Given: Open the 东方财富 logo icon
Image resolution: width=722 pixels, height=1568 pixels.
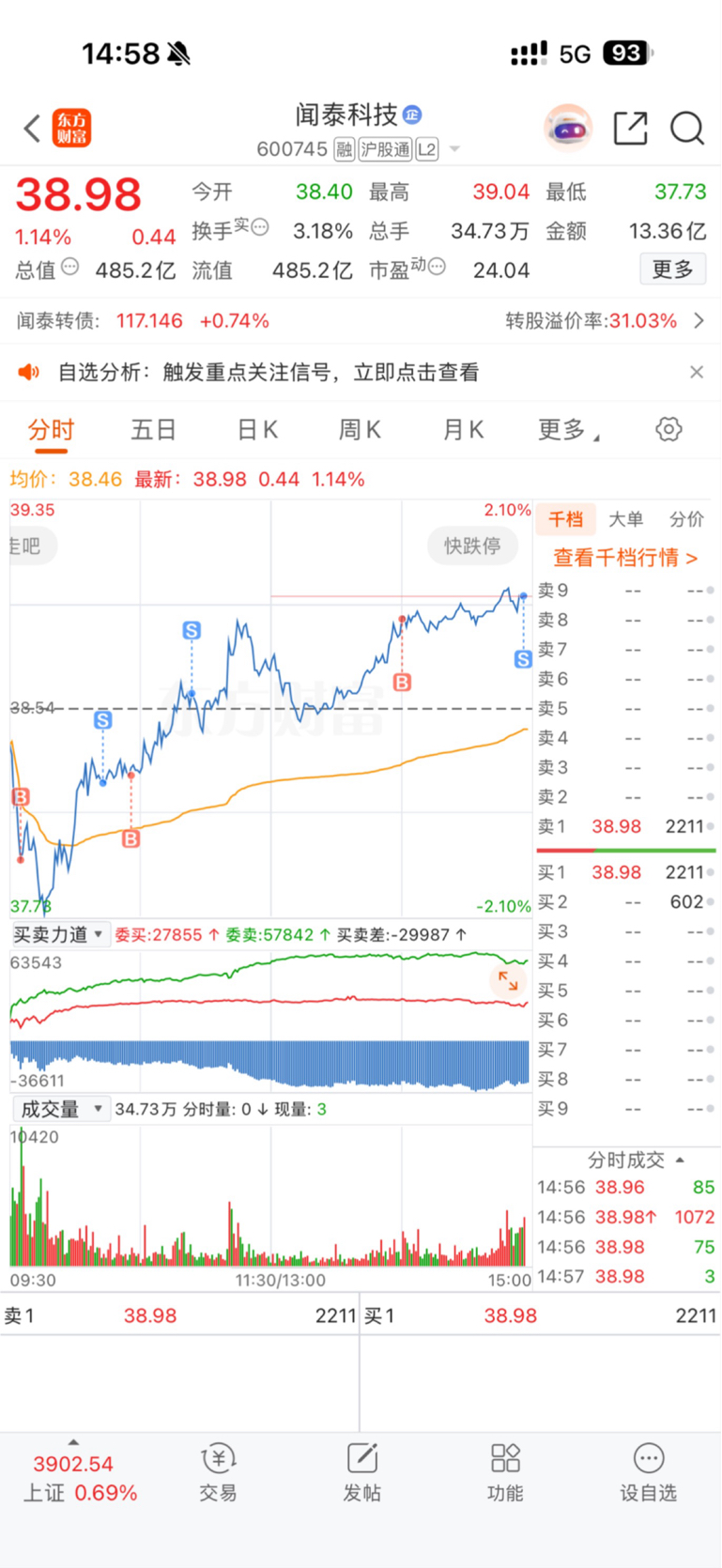Looking at the screenshot, I should click(71, 128).
